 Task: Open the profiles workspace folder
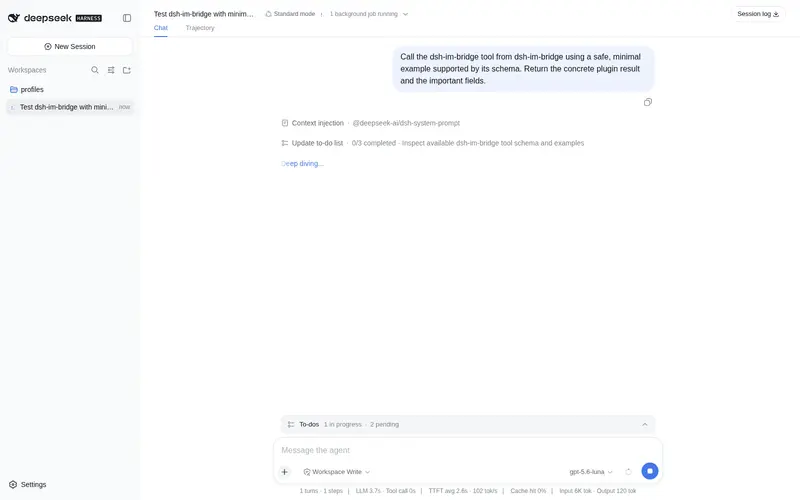(x=27, y=89)
